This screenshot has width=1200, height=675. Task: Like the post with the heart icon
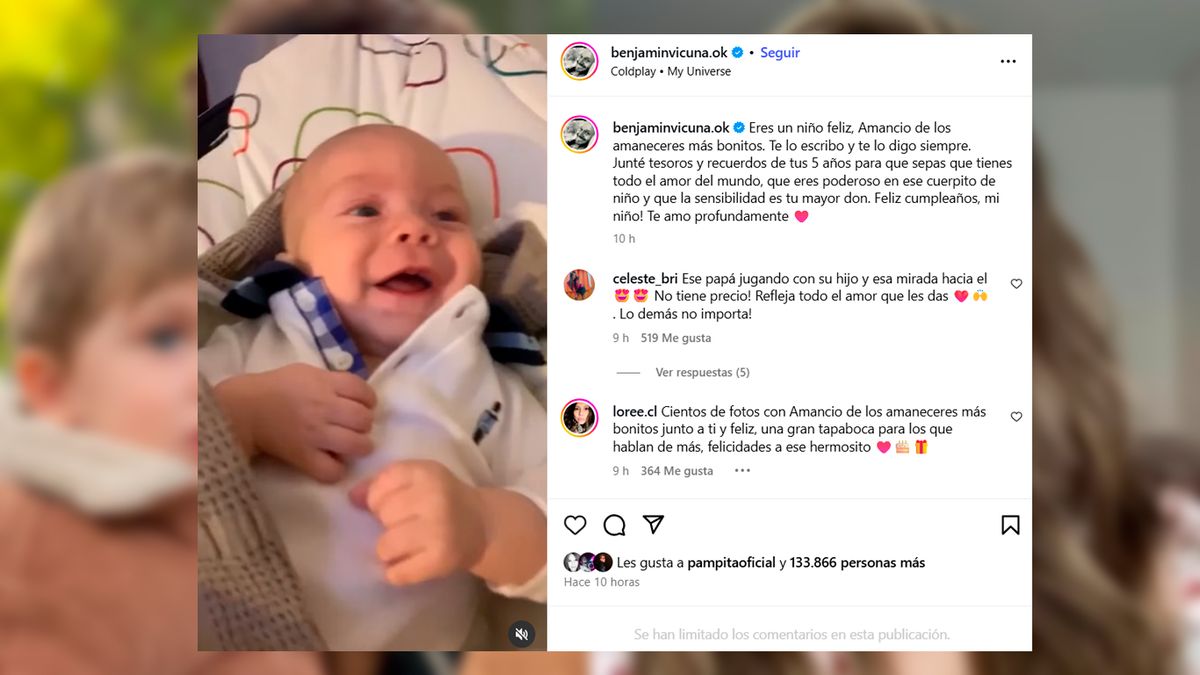tap(575, 525)
